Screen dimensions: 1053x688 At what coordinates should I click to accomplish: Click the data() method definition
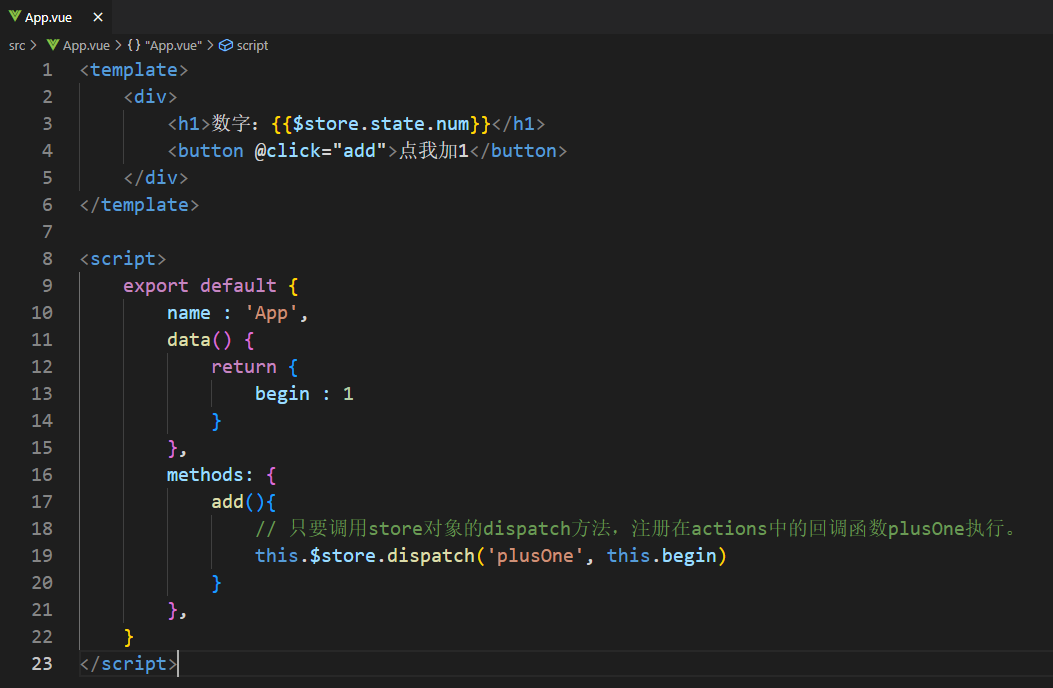(x=199, y=340)
